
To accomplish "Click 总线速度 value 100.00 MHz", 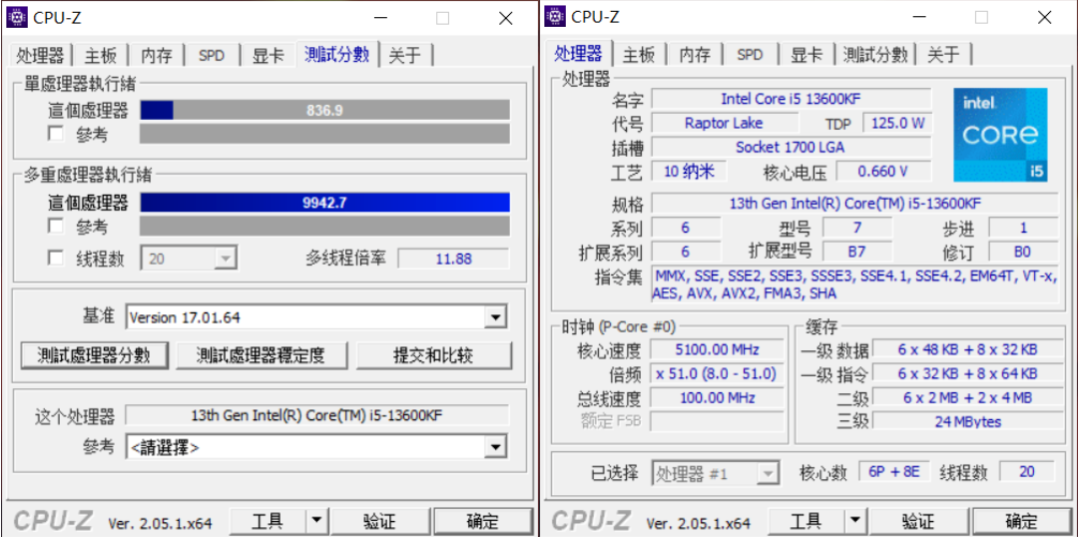I will click(x=717, y=397).
